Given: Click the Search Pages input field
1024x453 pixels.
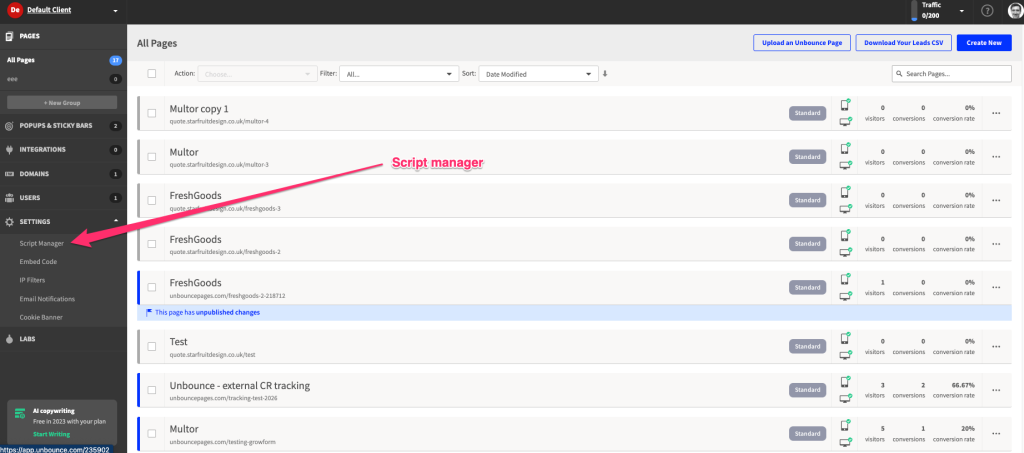Looking at the screenshot, I should tap(952, 74).
